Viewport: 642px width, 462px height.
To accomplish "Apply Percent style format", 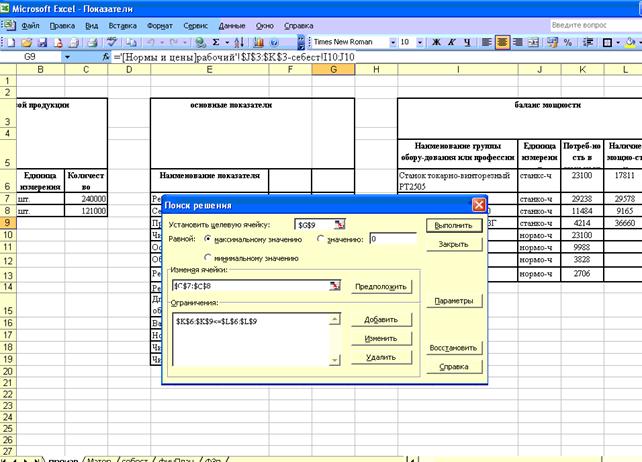I will 567,42.
